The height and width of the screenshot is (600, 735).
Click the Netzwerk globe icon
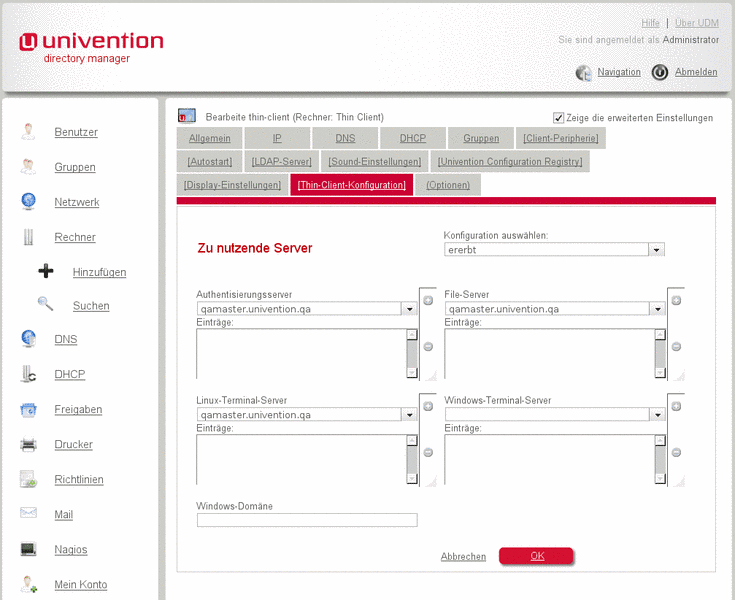point(29,202)
